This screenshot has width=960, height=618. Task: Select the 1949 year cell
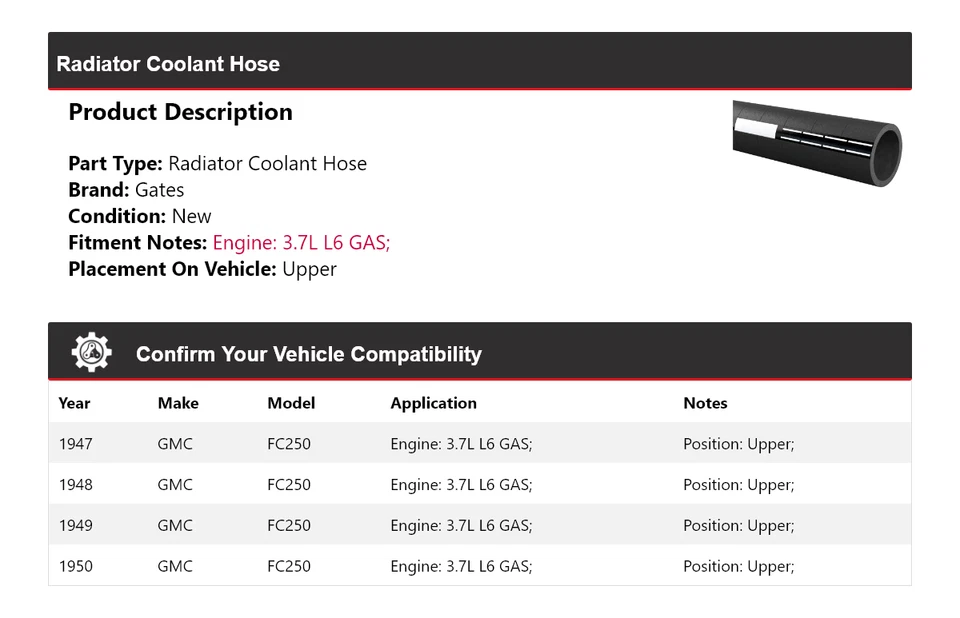pos(75,526)
